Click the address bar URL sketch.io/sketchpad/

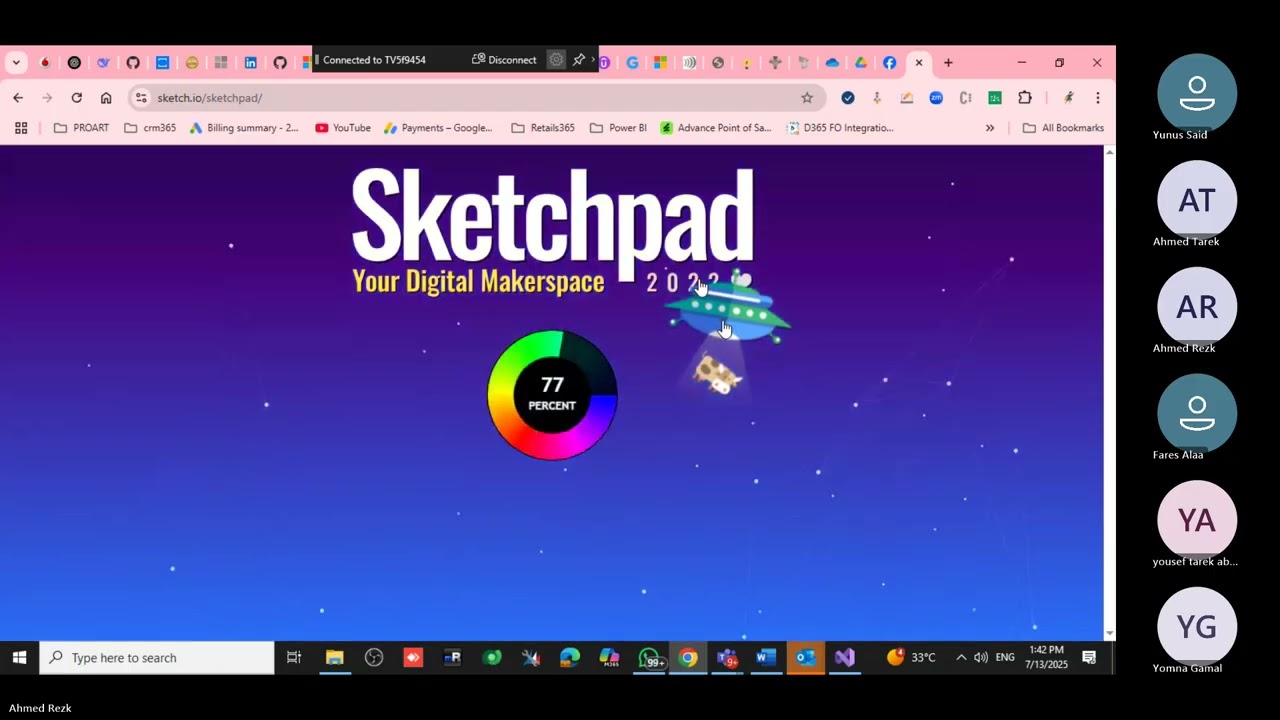click(x=210, y=98)
